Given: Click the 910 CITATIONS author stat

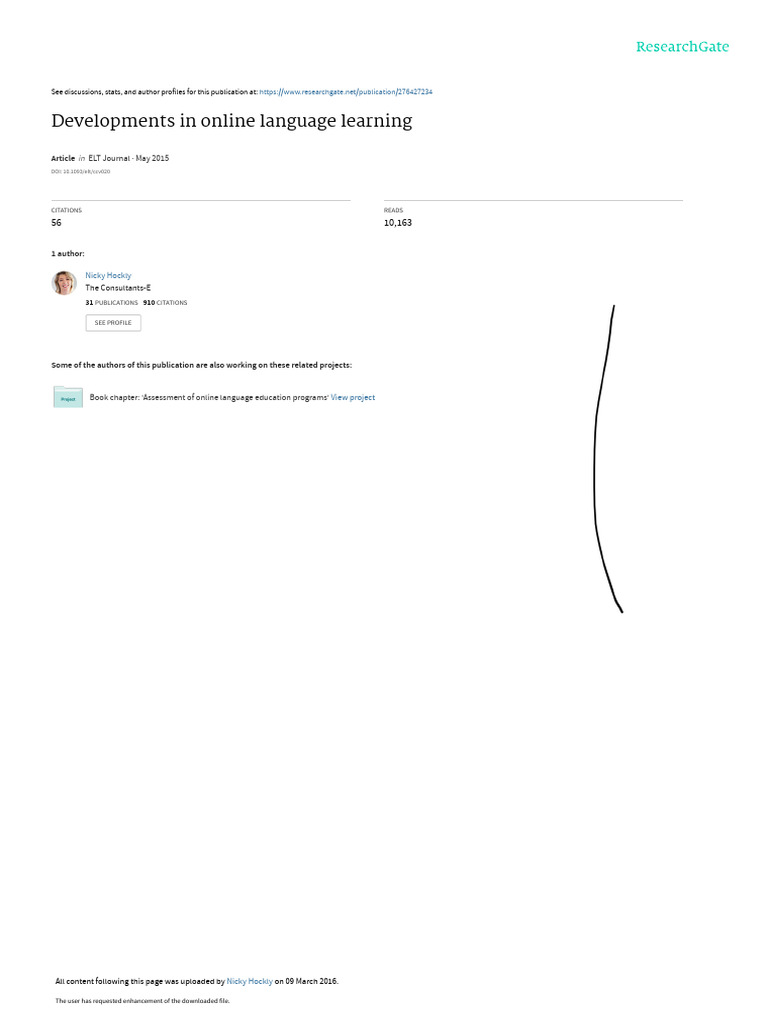Looking at the screenshot, I should tap(165, 303).
